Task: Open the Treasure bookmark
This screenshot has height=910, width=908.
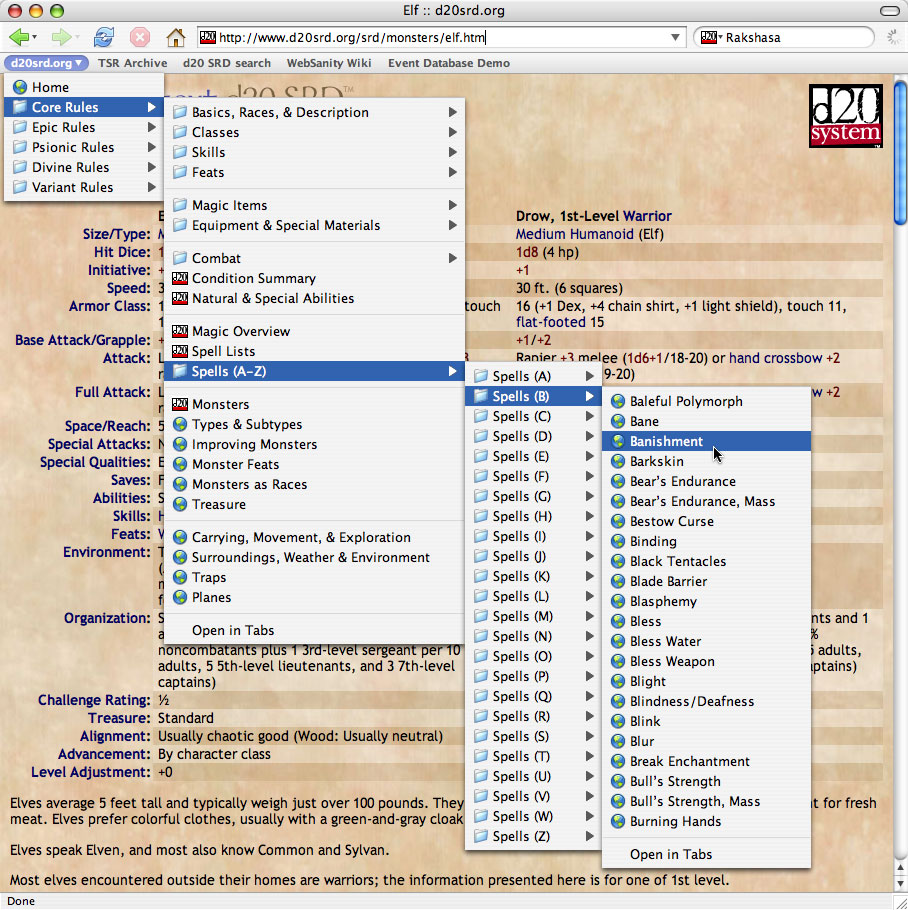Action: pos(316,504)
